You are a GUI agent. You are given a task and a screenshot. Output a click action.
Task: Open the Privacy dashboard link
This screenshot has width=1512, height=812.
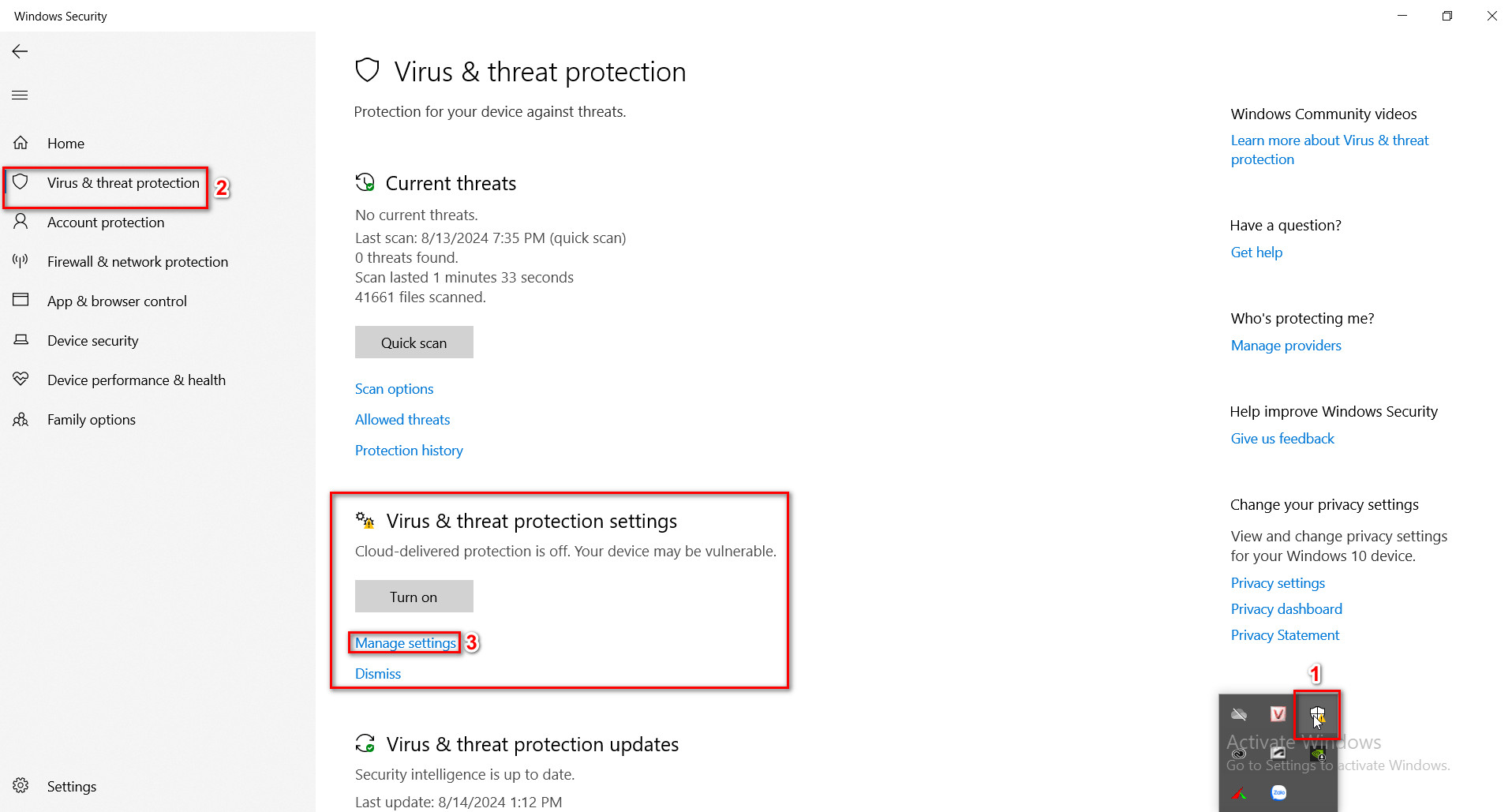tap(1286, 609)
